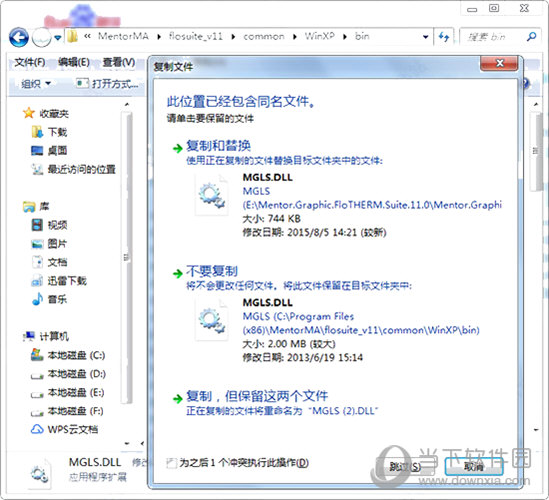Image resolution: width=549 pixels, height=500 pixels.
Task: Click the 跳过(S) button
Action: click(405, 466)
